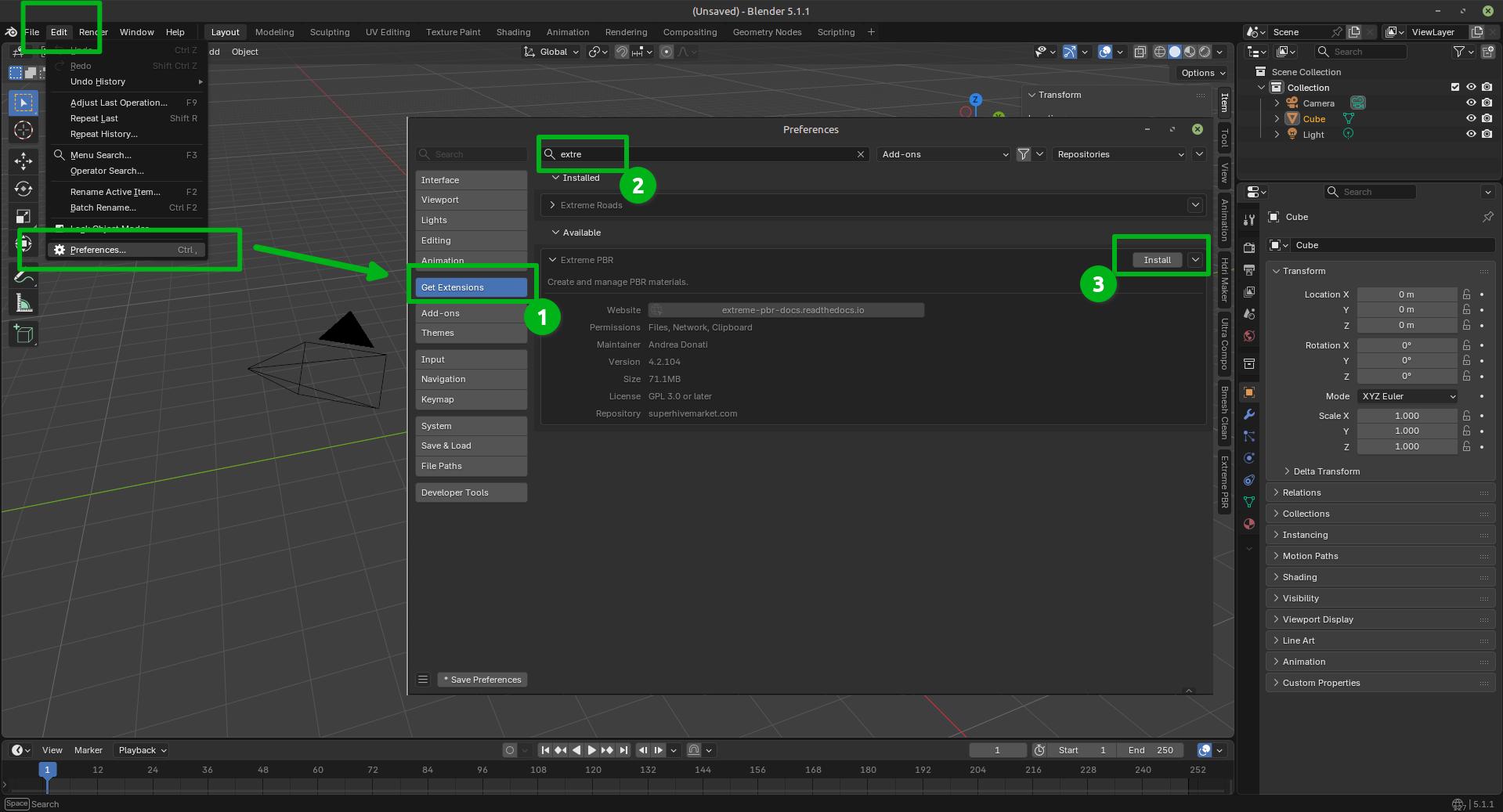Clear the extension search field
Viewport: 1503px width, 812px height.
click(861, 154)
